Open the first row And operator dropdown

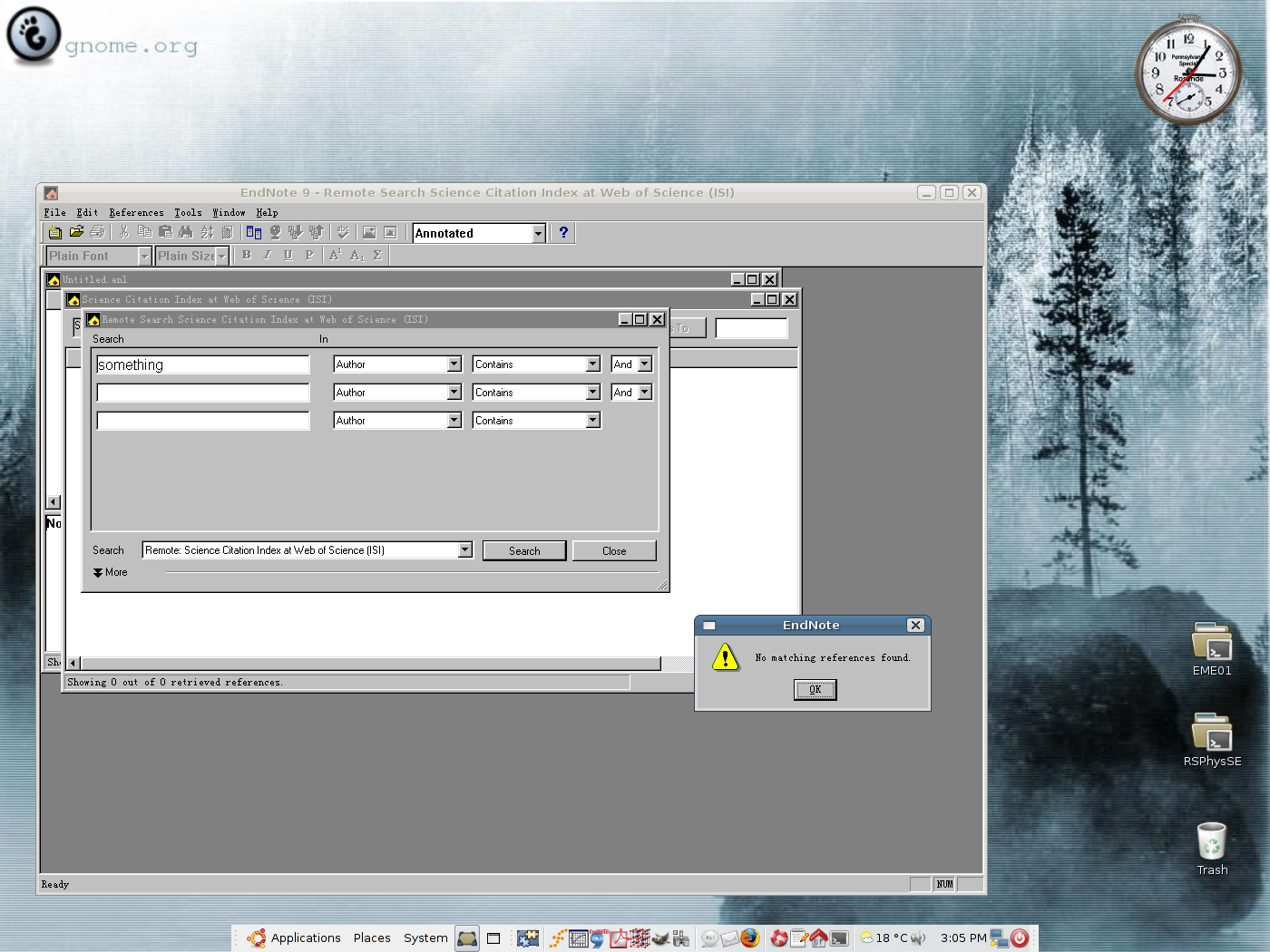(645, 364)
